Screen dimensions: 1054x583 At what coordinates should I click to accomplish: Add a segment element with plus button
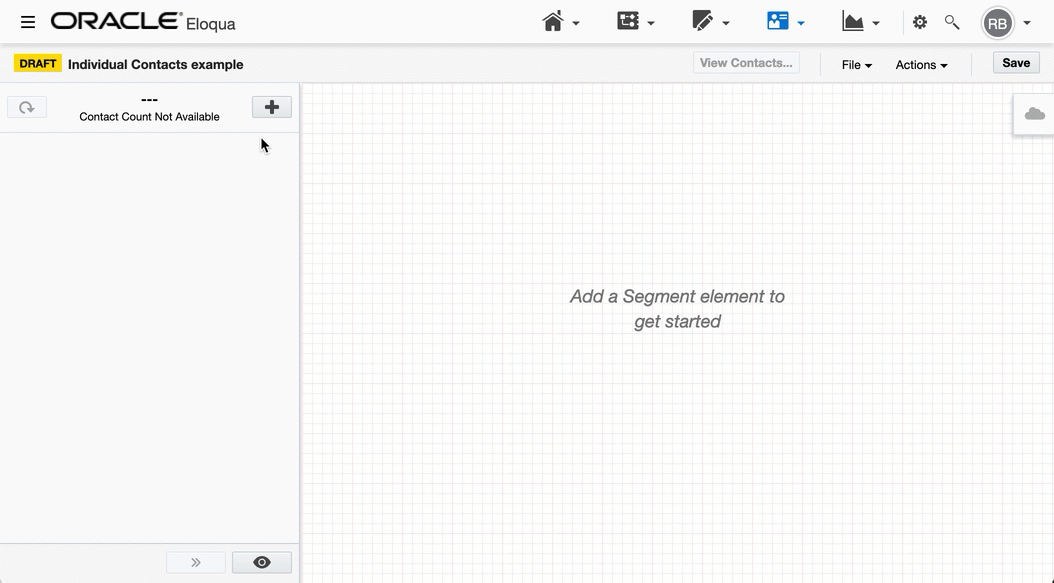point(271,107)
